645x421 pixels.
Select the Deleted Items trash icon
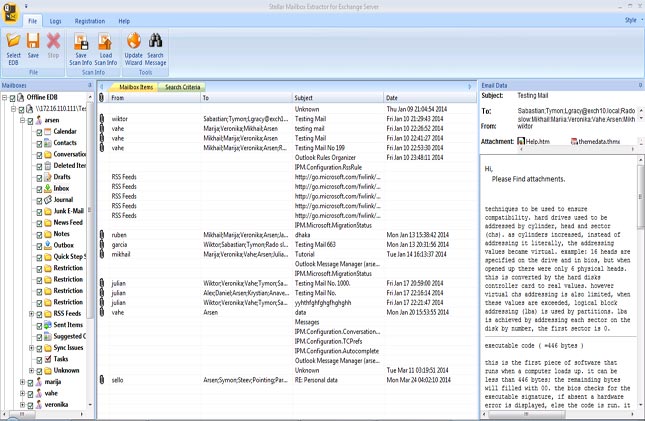[48, 165]
